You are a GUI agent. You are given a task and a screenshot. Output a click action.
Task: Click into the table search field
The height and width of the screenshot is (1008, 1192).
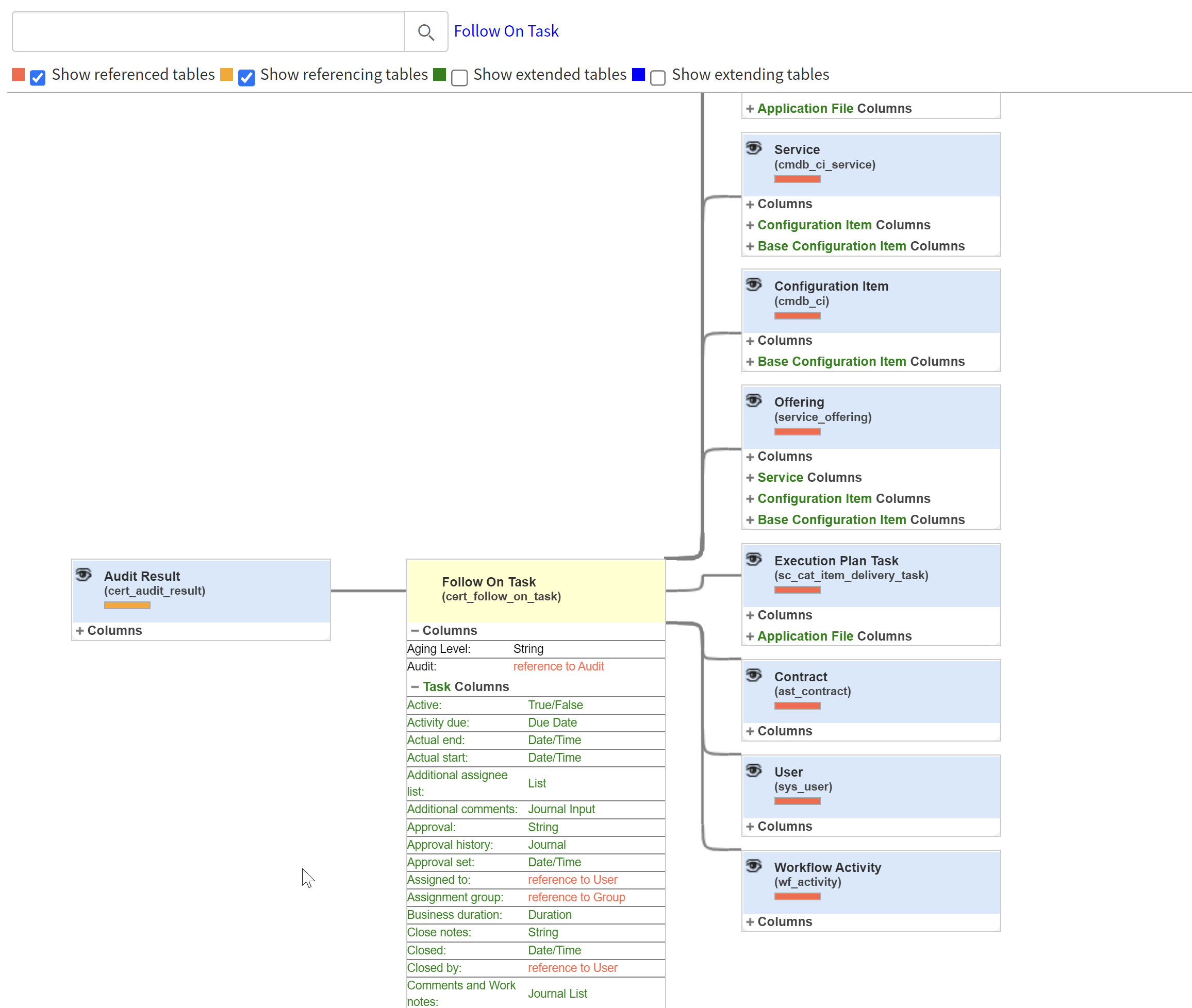point(208,32)
